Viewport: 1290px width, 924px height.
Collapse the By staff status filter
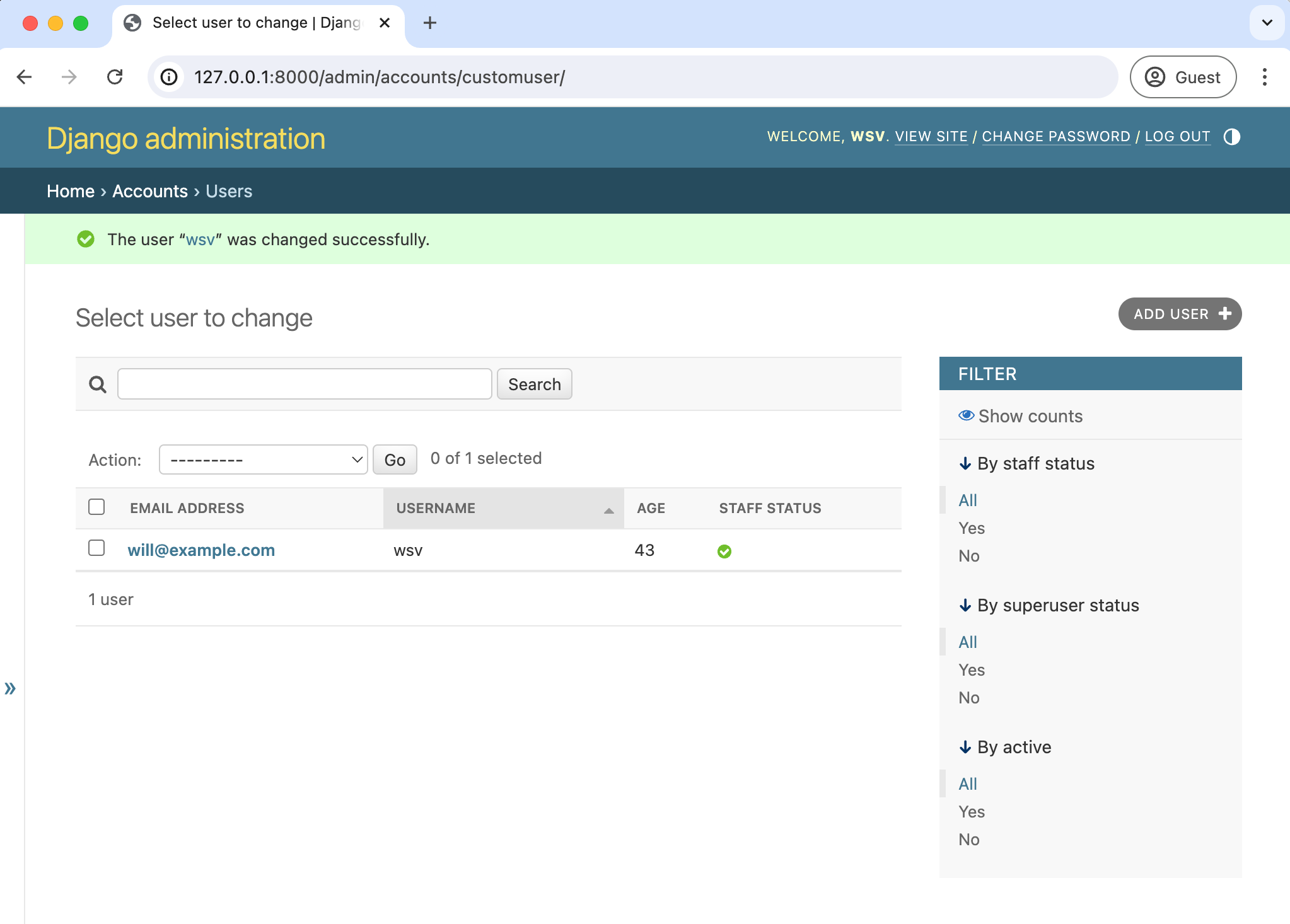[x=1026, y=463]
